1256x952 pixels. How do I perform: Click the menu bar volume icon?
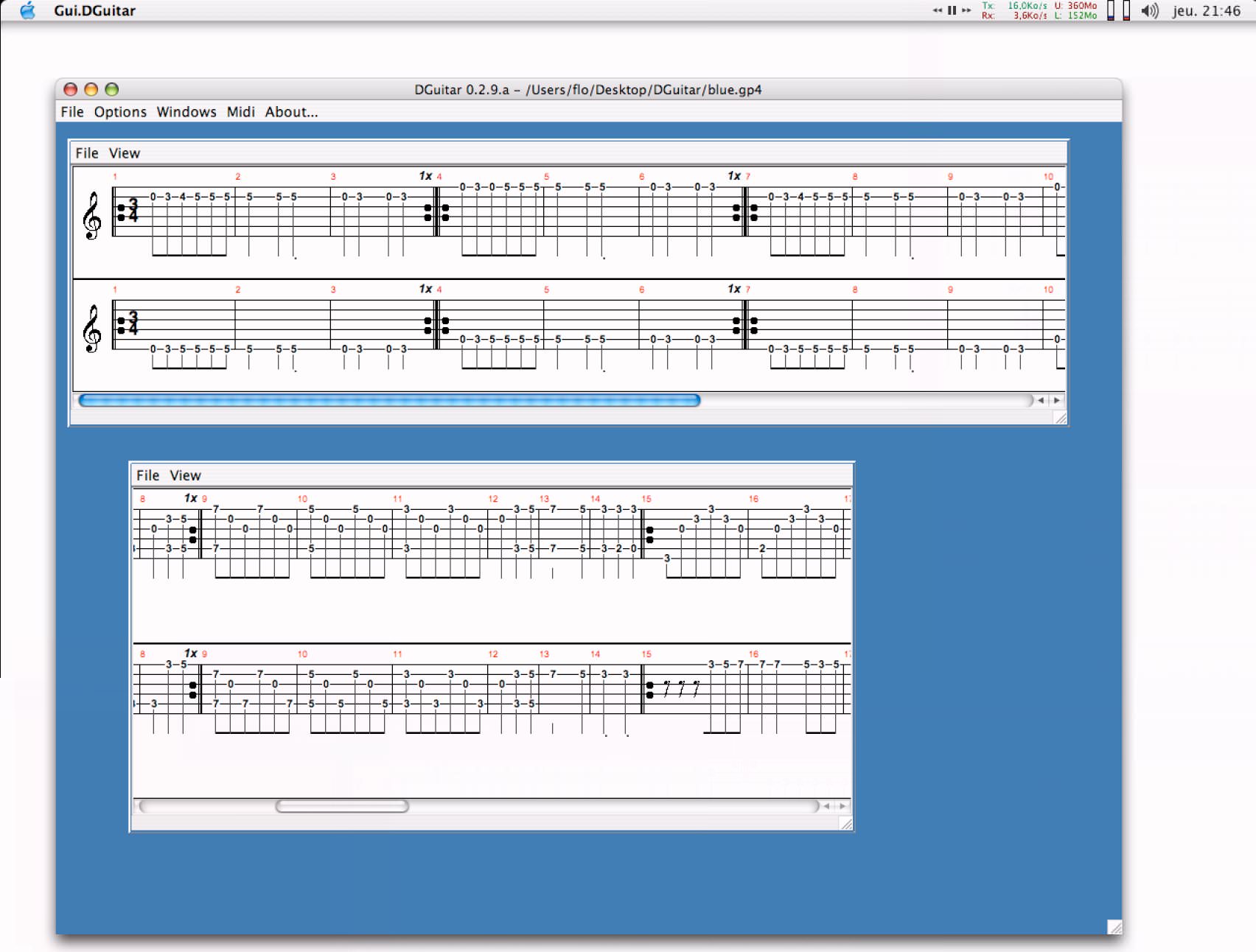pyautogui.click(x=1150, y=10)
